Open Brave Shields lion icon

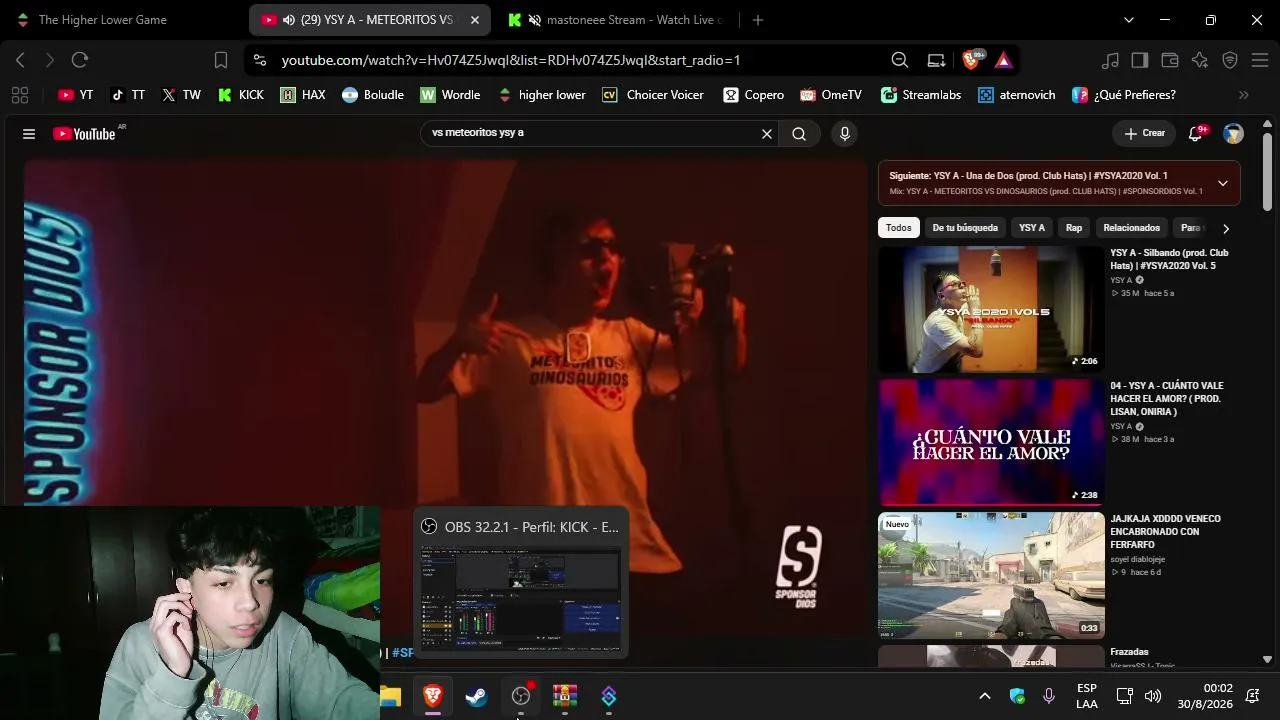click(x=971, y=60)
